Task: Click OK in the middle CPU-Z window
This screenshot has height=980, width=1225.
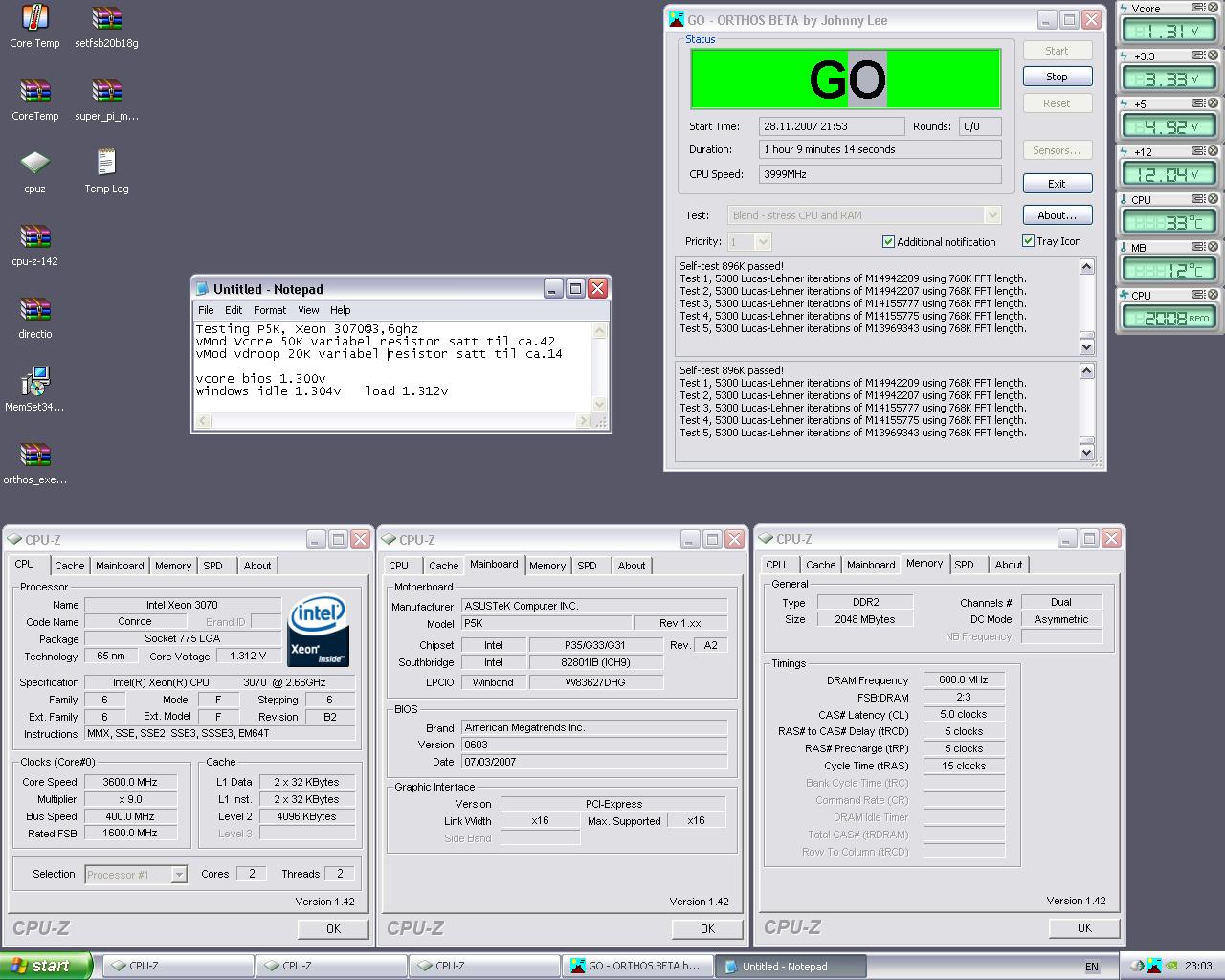Action: click(707, 928)
